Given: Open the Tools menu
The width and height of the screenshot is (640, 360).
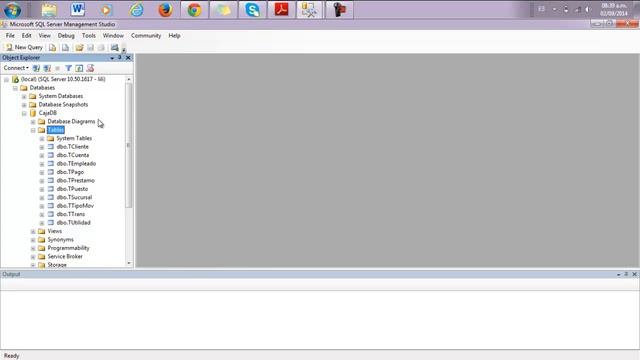Looking at the screenshot, I should [89, 36].
